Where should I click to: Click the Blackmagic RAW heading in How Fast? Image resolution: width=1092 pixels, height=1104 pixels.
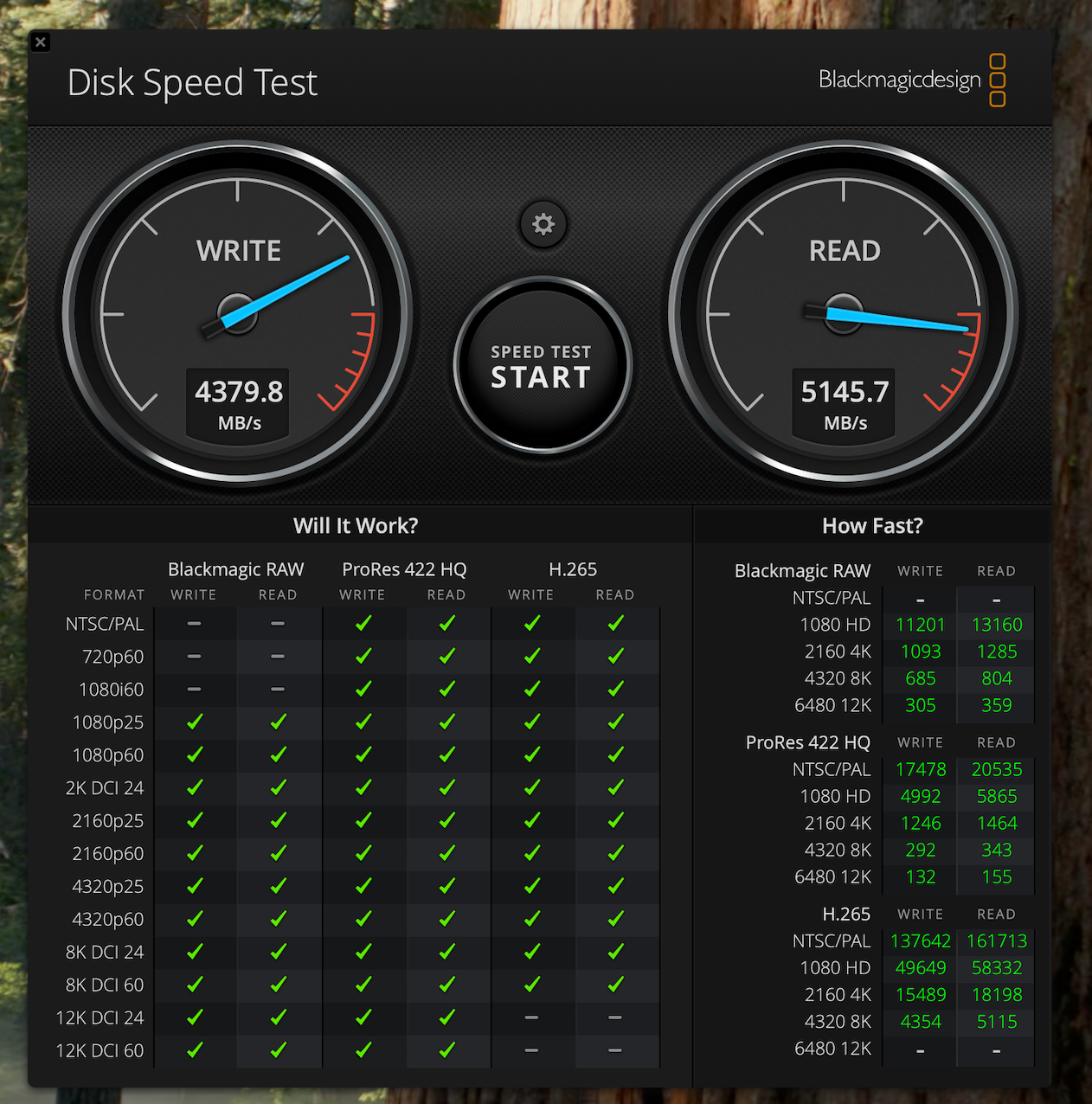coord(802,571)
